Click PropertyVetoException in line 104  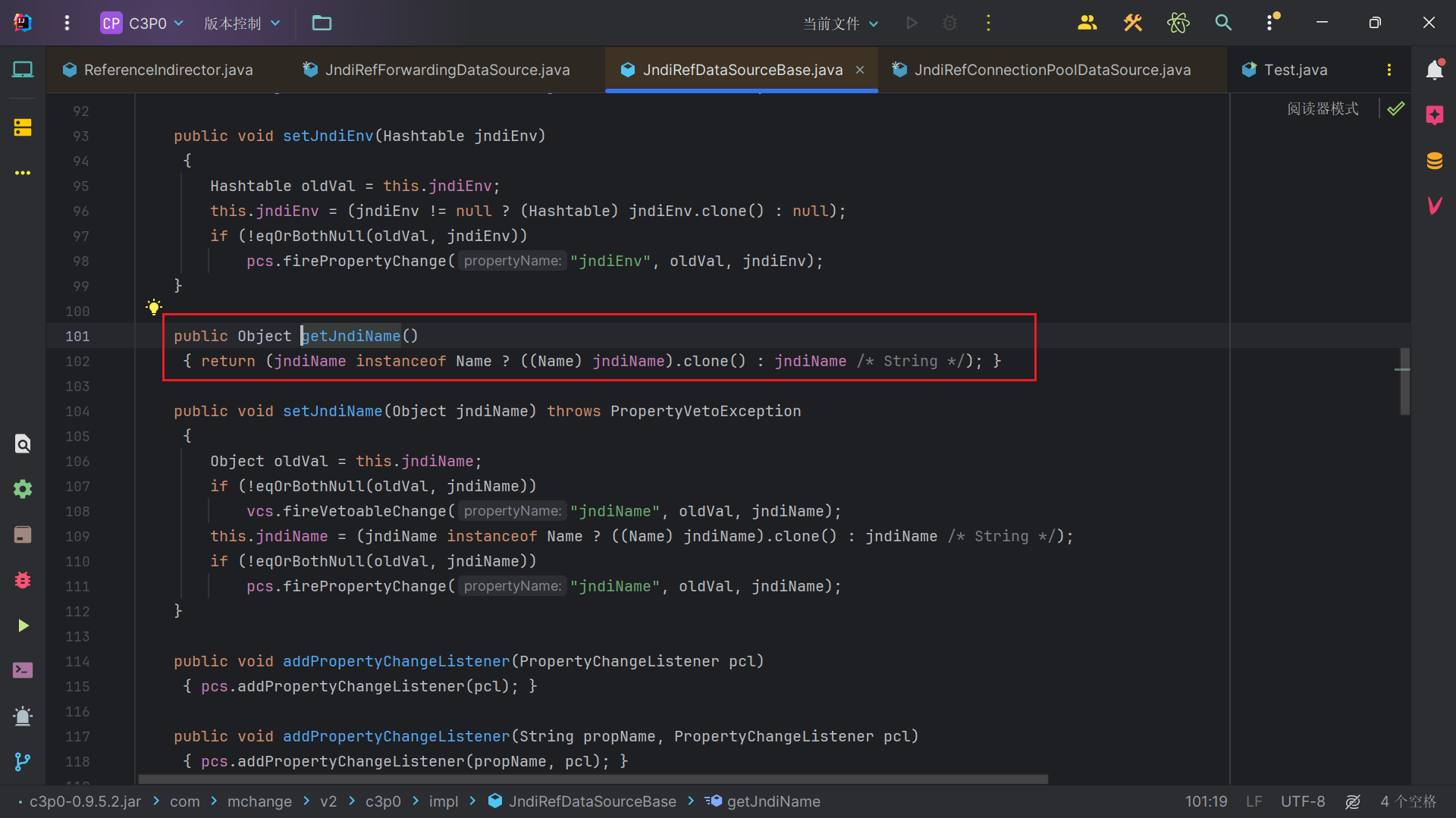(x=705, y=411)
